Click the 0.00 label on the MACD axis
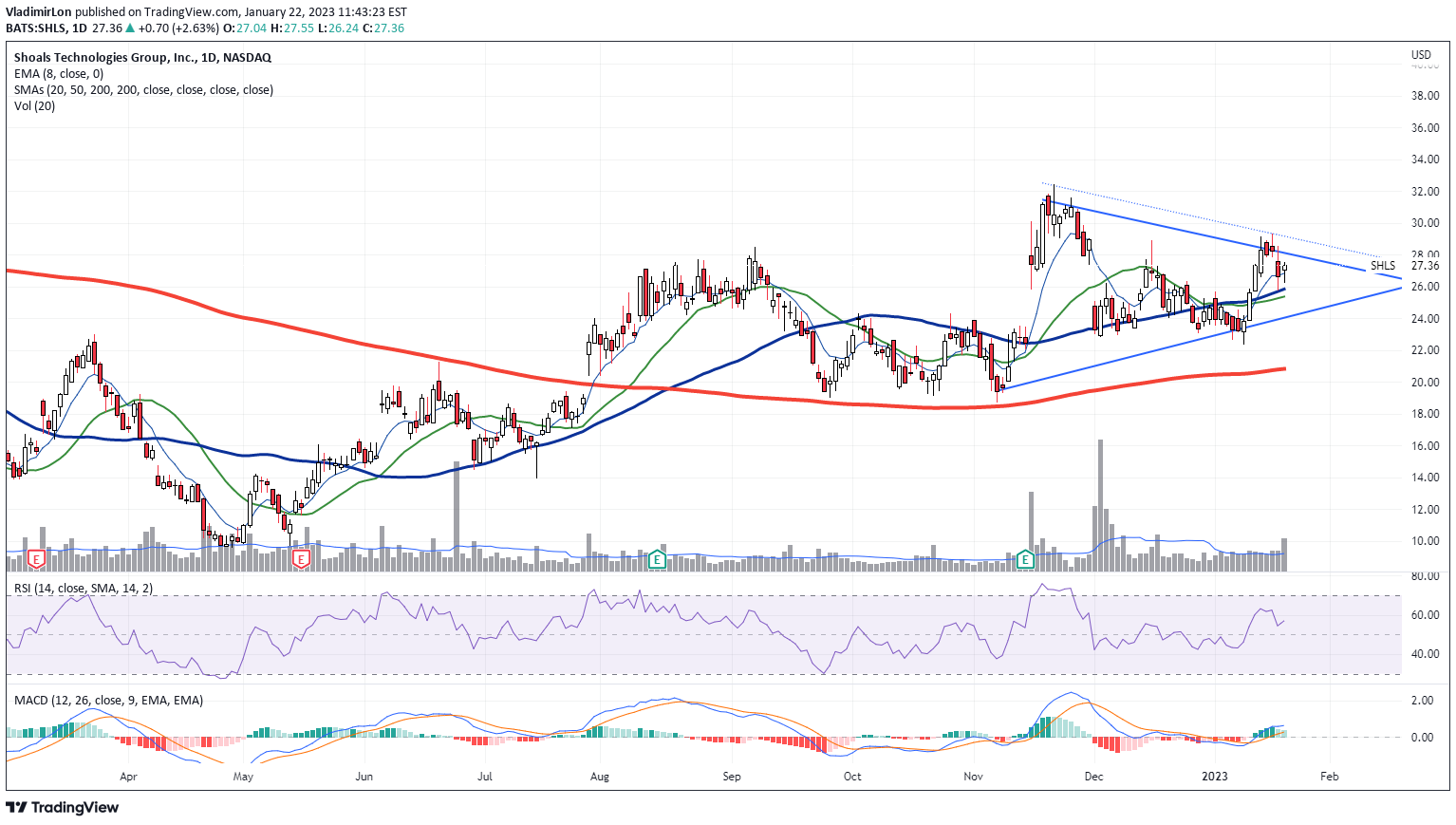 [1422, 738]
